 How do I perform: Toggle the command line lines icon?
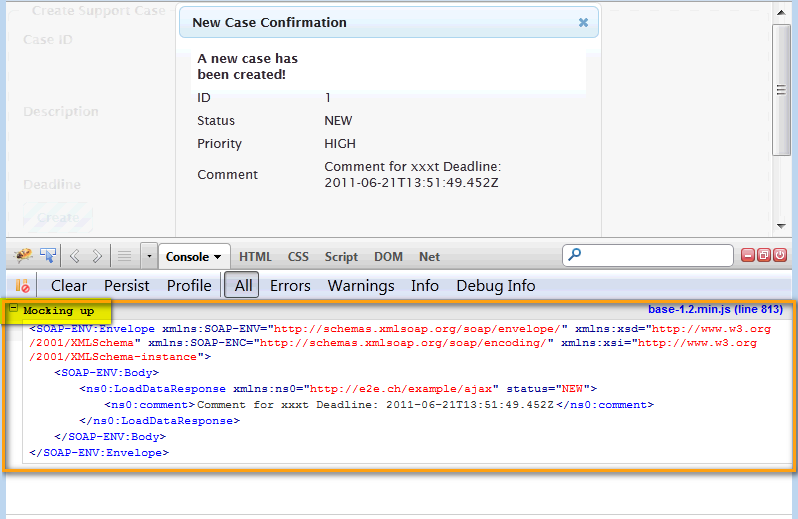[125, 256]
